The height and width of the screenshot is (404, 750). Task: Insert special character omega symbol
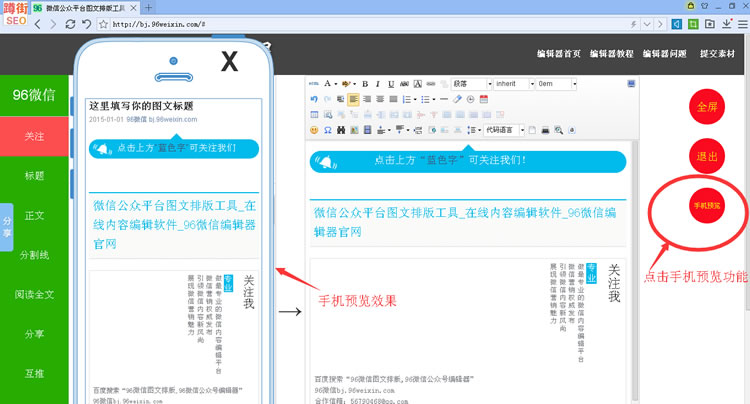tap(327, 130)
